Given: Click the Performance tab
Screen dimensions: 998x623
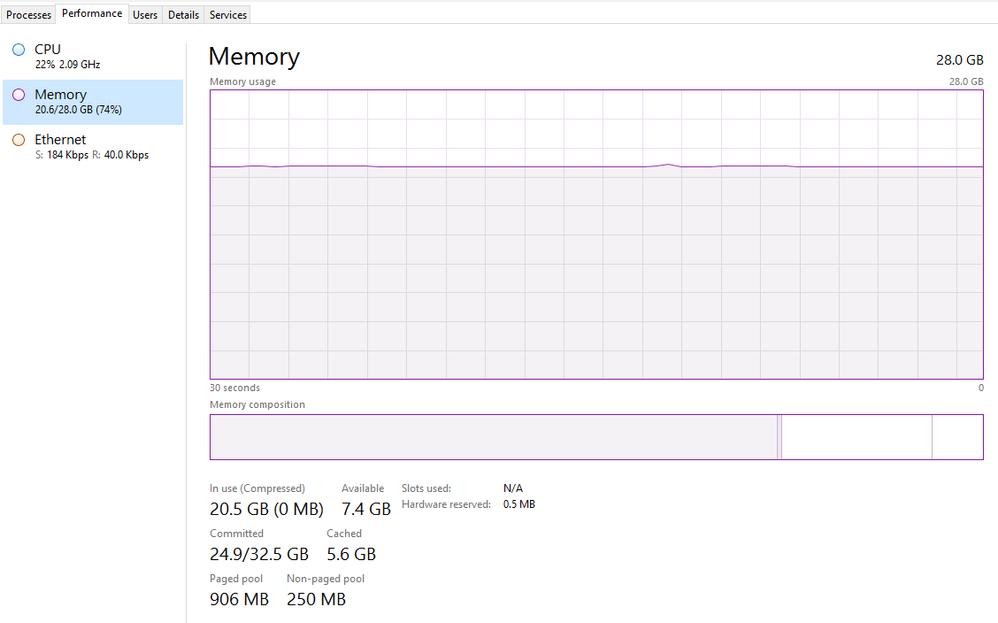Looking at the screenshot, I should pos(91,13).
